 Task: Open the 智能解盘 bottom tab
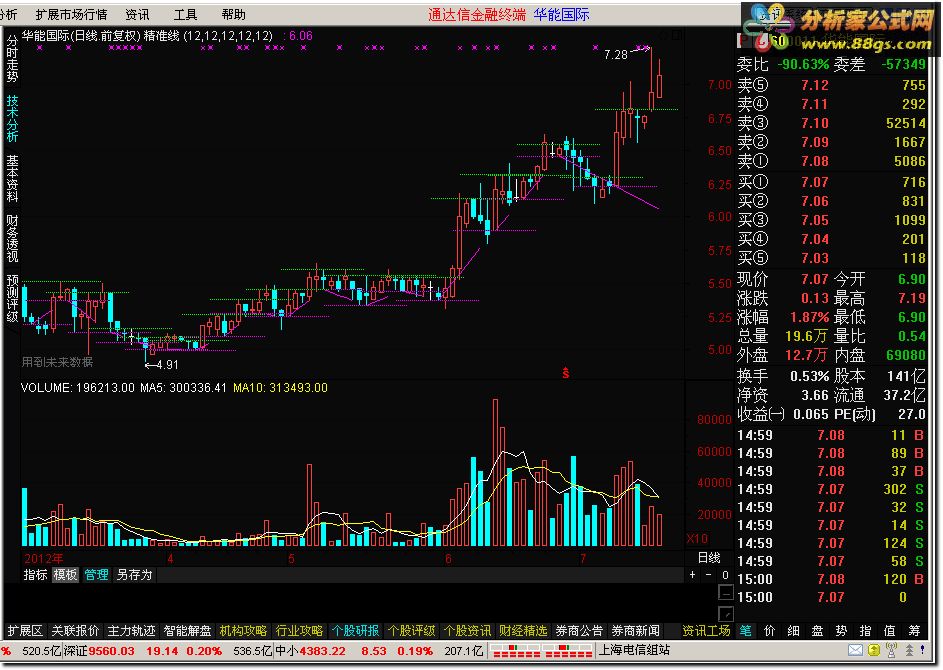pos(188,631)
